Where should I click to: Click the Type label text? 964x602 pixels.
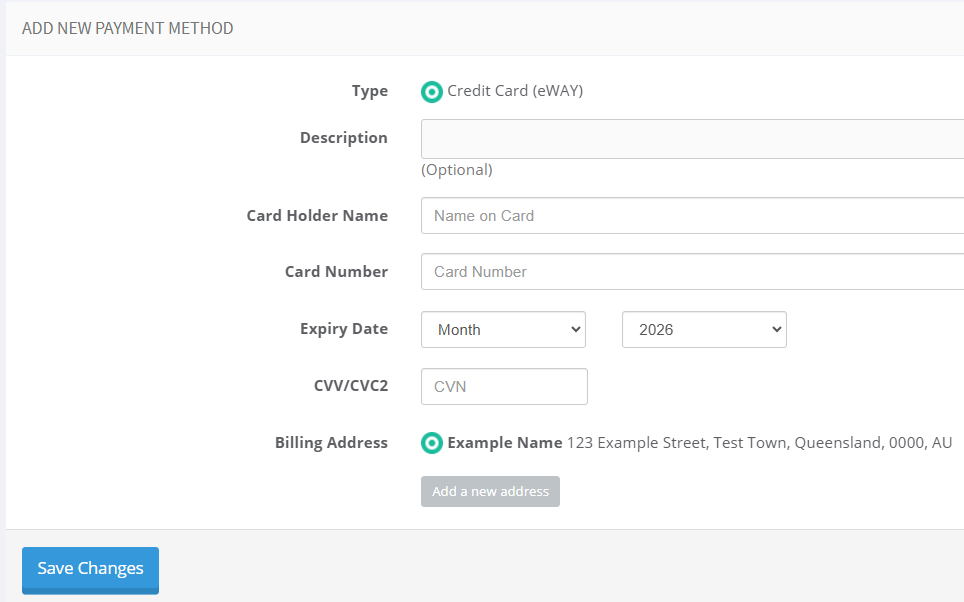click(370, 91)
